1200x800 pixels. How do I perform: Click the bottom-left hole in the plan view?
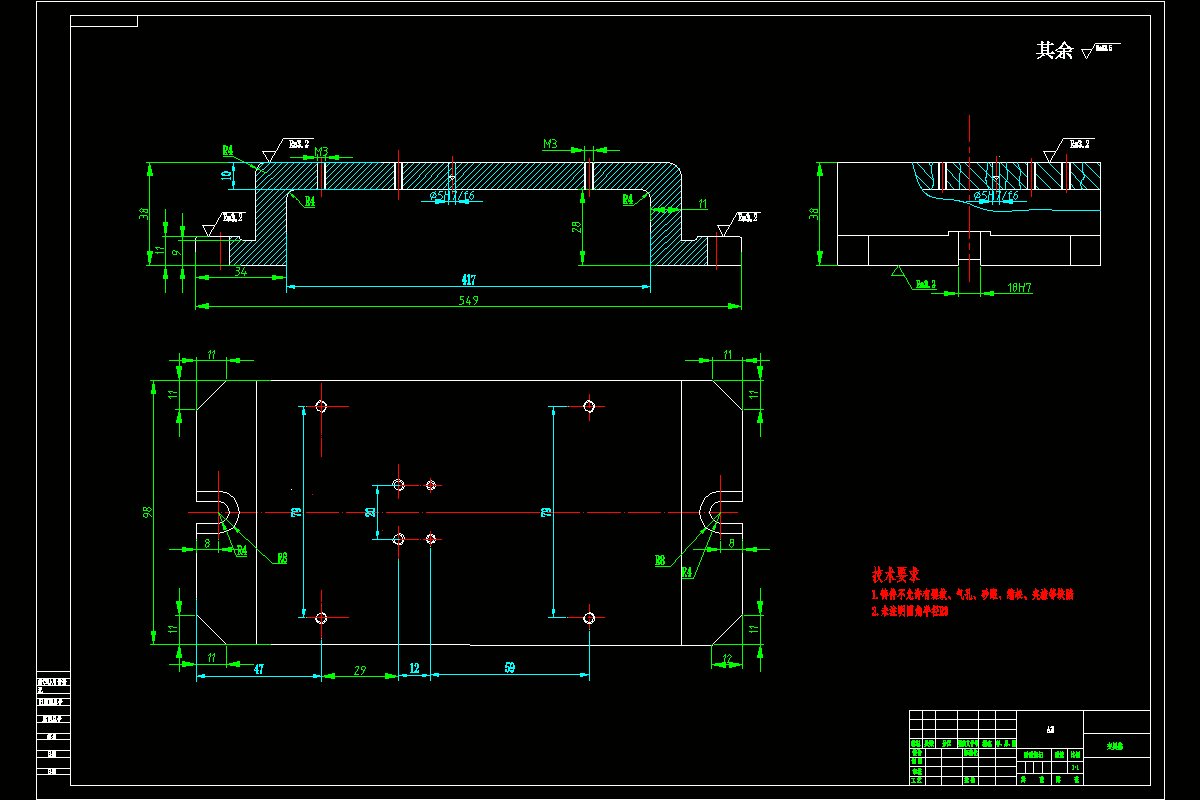pos(321,618)
